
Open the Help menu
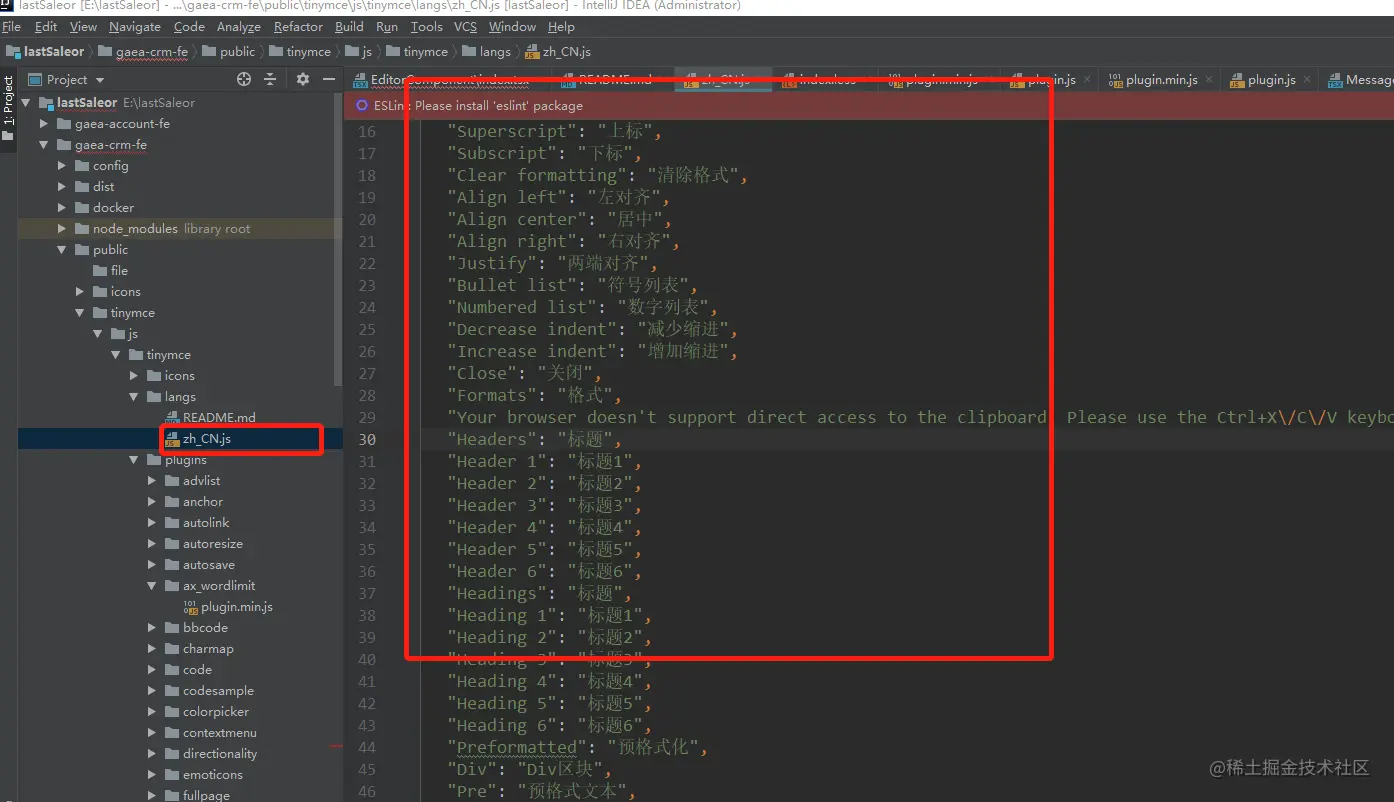point(561,27)
